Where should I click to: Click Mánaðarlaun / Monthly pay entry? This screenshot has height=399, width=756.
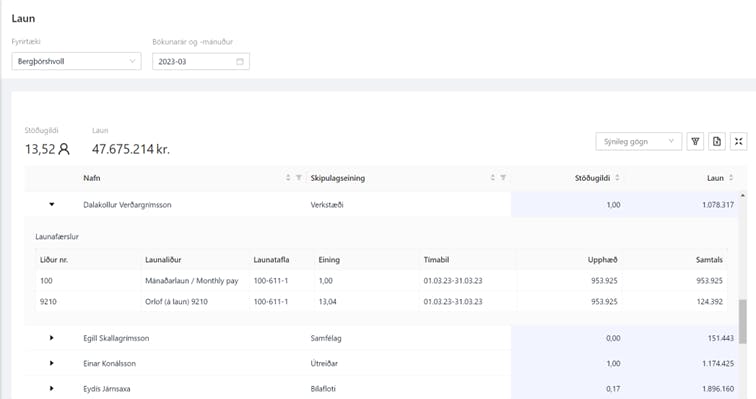point(192,280)
